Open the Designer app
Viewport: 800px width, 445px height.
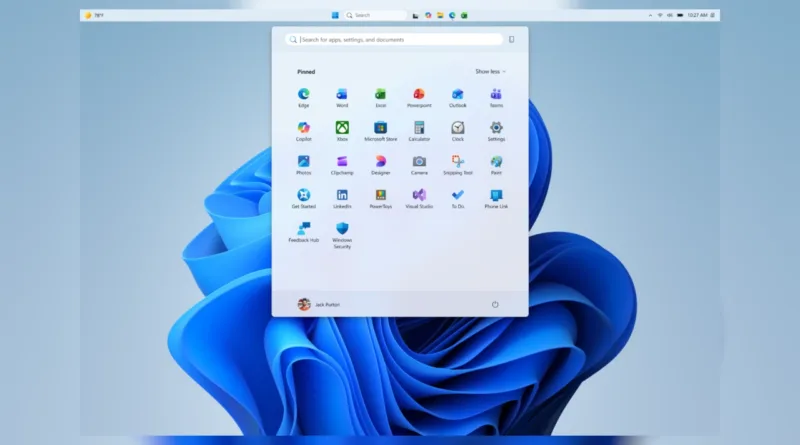point(381,164)
